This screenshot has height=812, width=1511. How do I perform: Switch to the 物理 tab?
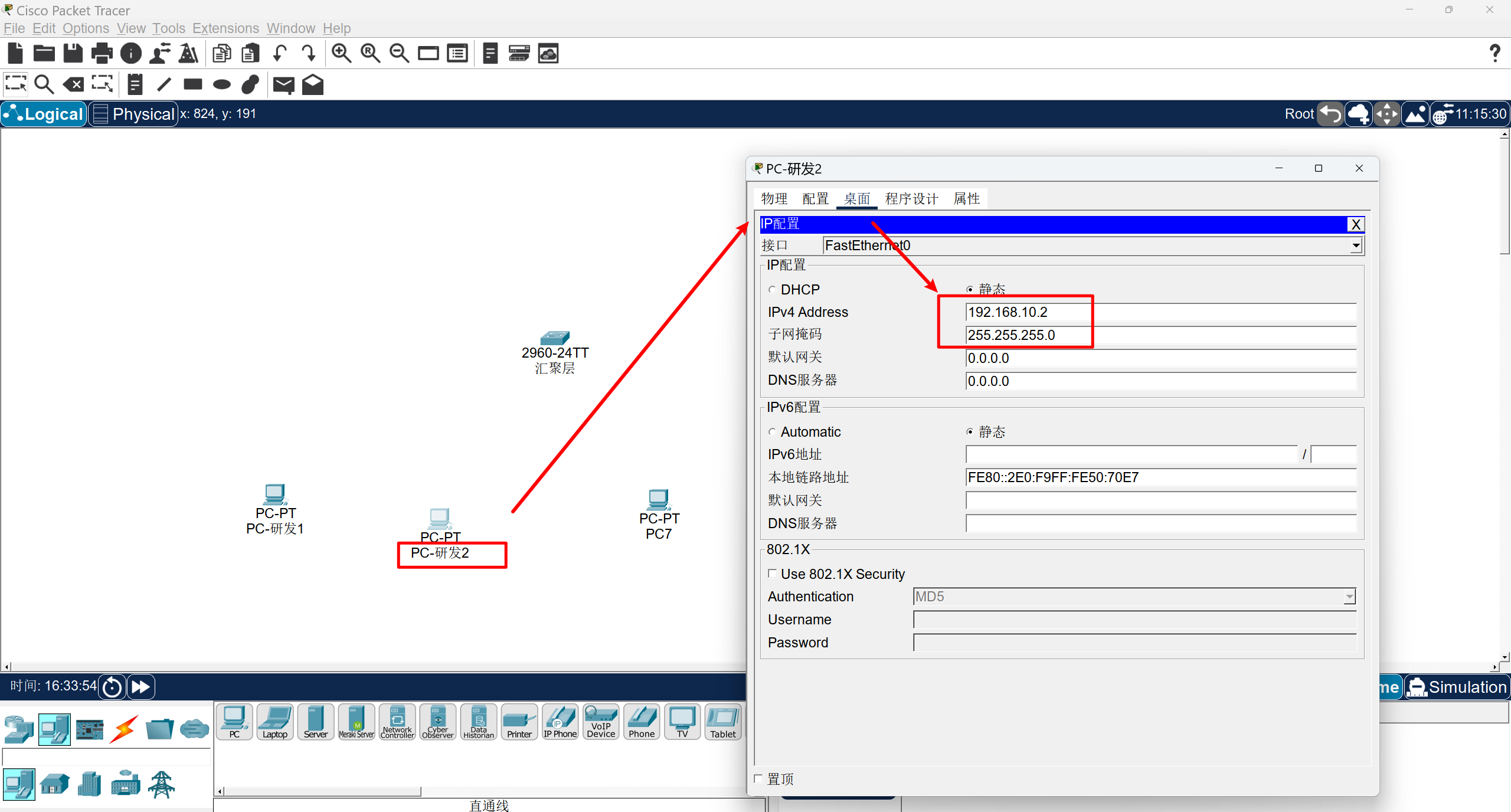[774, 199]
